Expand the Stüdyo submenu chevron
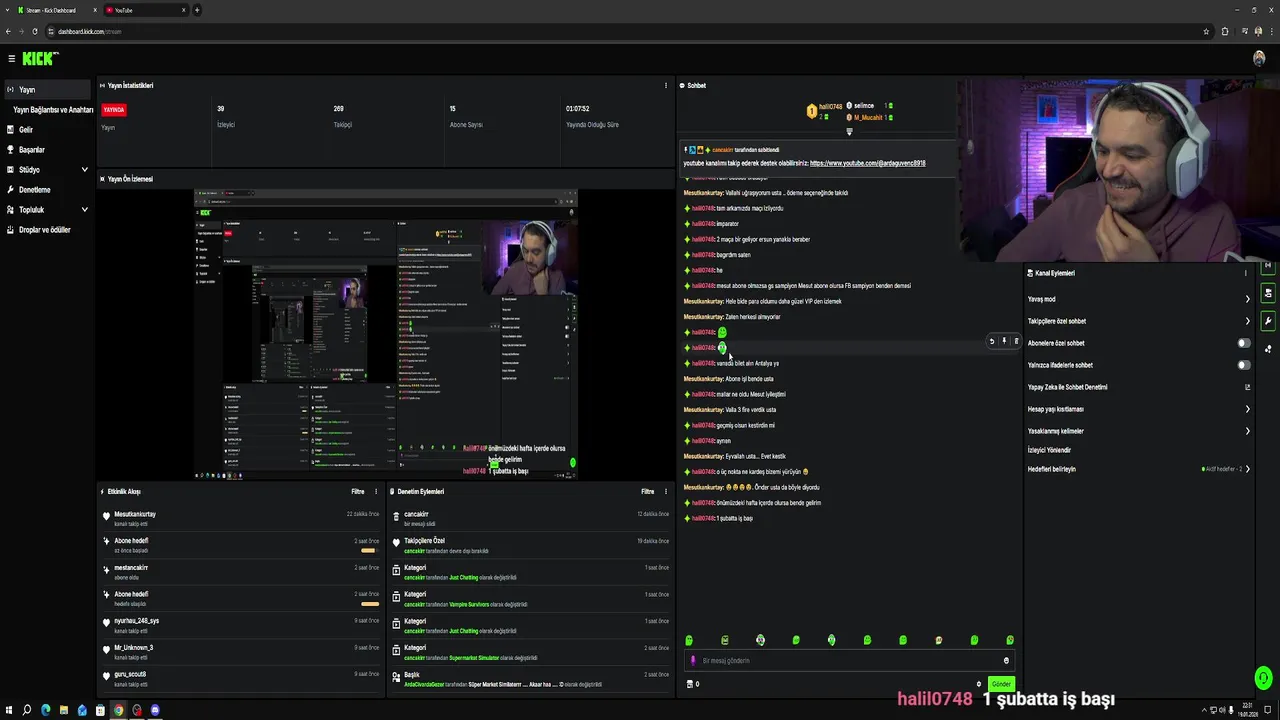The image size is (1280, 720). 84,170
